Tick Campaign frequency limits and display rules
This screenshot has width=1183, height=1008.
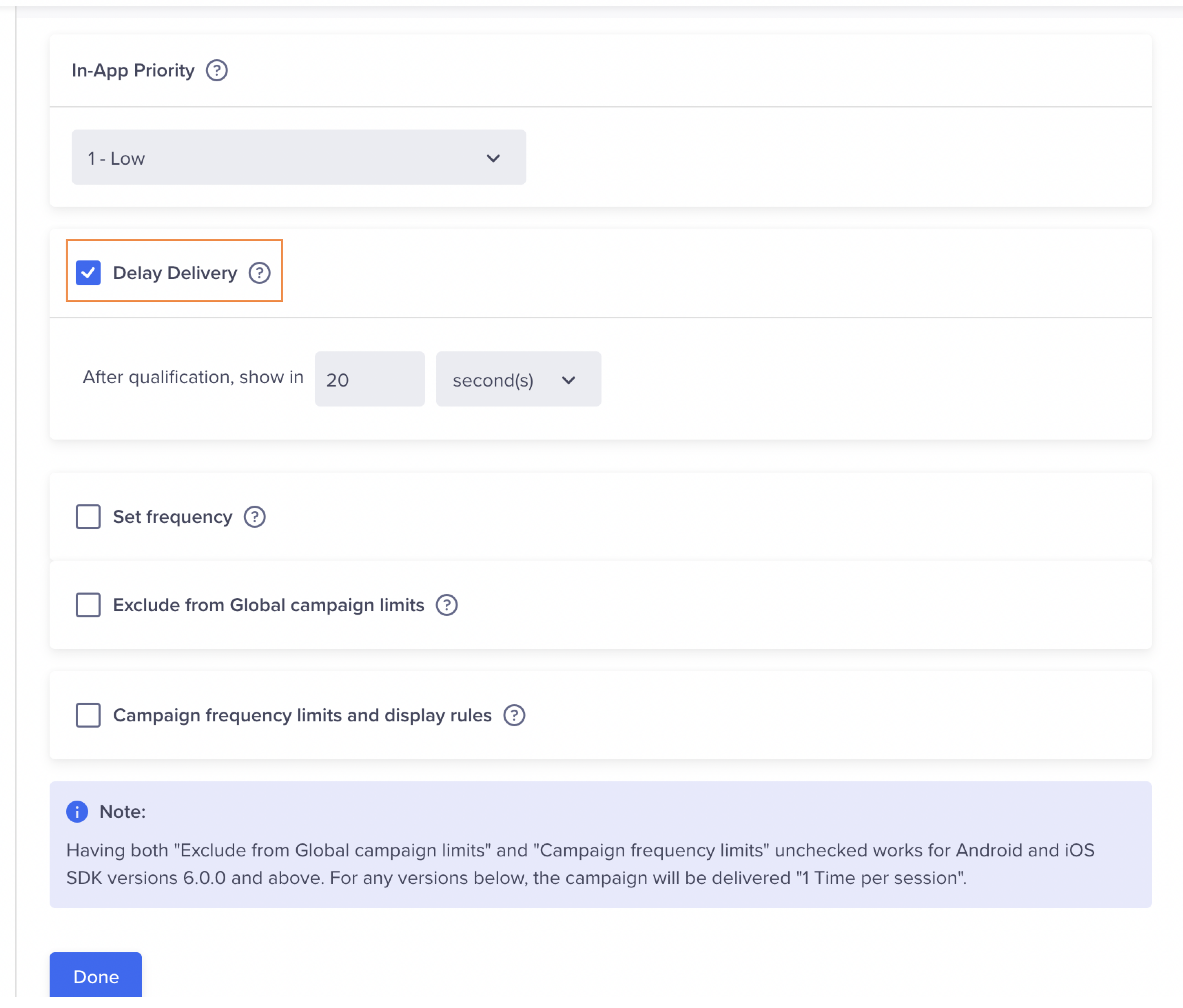point(88,715)
